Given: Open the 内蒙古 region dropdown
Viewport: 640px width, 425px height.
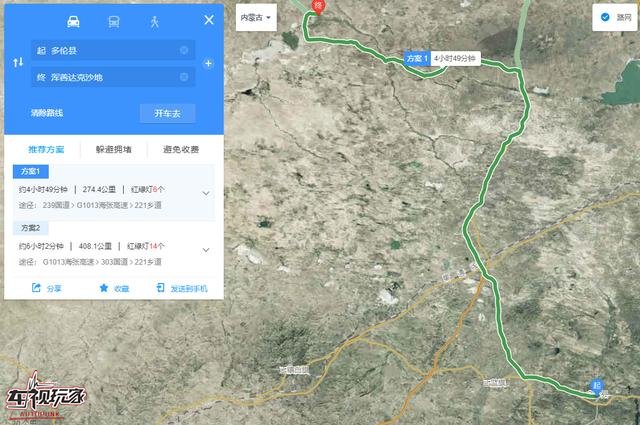Looking at the screenshot, I should pyautogui.click(x=256, y=18).
